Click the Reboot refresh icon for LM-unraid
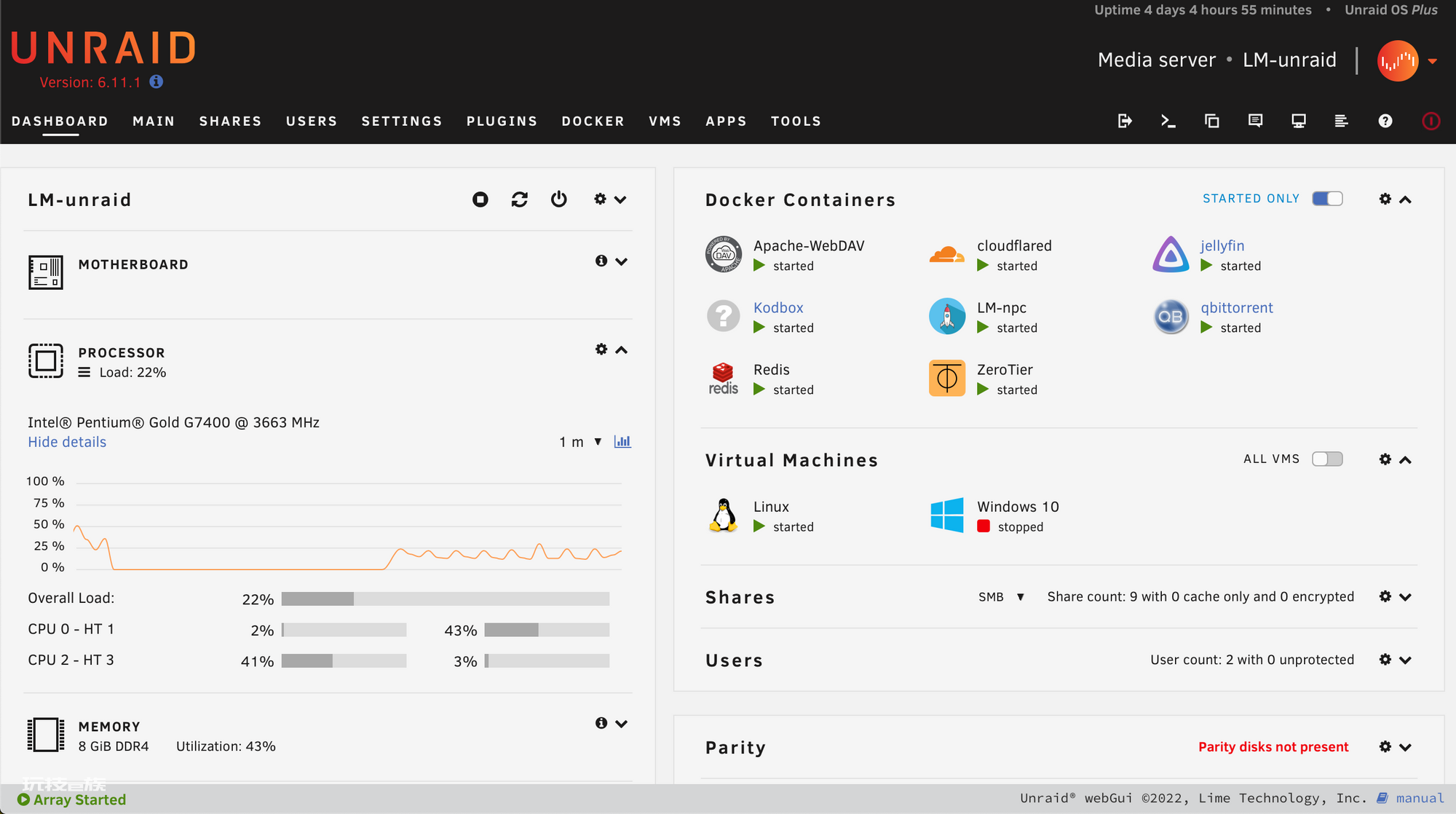Viewport: 1456px width, 814px height. click(x=520, y=199)
